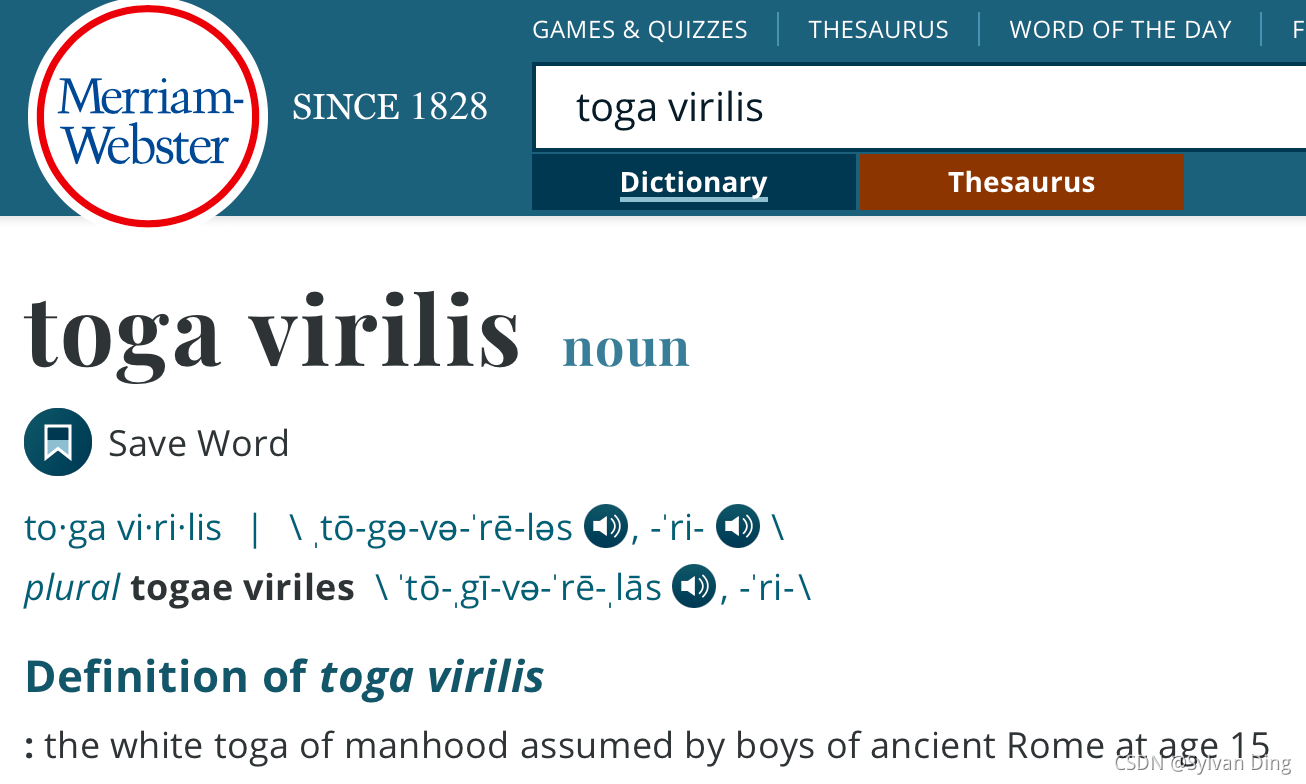
Task: Switch to the Thesaurus search tab
Action: (1020, 181)
